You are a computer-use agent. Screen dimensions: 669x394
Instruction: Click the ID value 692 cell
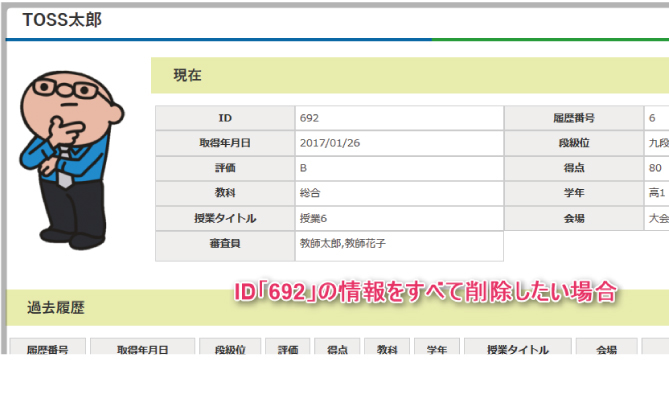tap(399, 118)
